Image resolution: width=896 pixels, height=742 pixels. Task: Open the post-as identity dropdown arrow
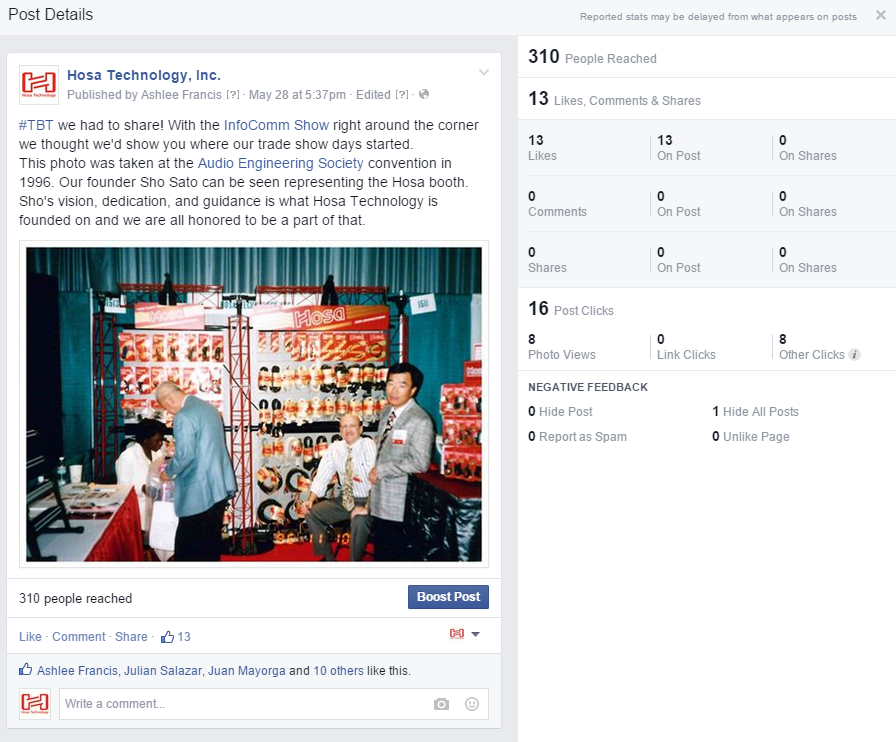pyautogui.click(x=475, y=635)
